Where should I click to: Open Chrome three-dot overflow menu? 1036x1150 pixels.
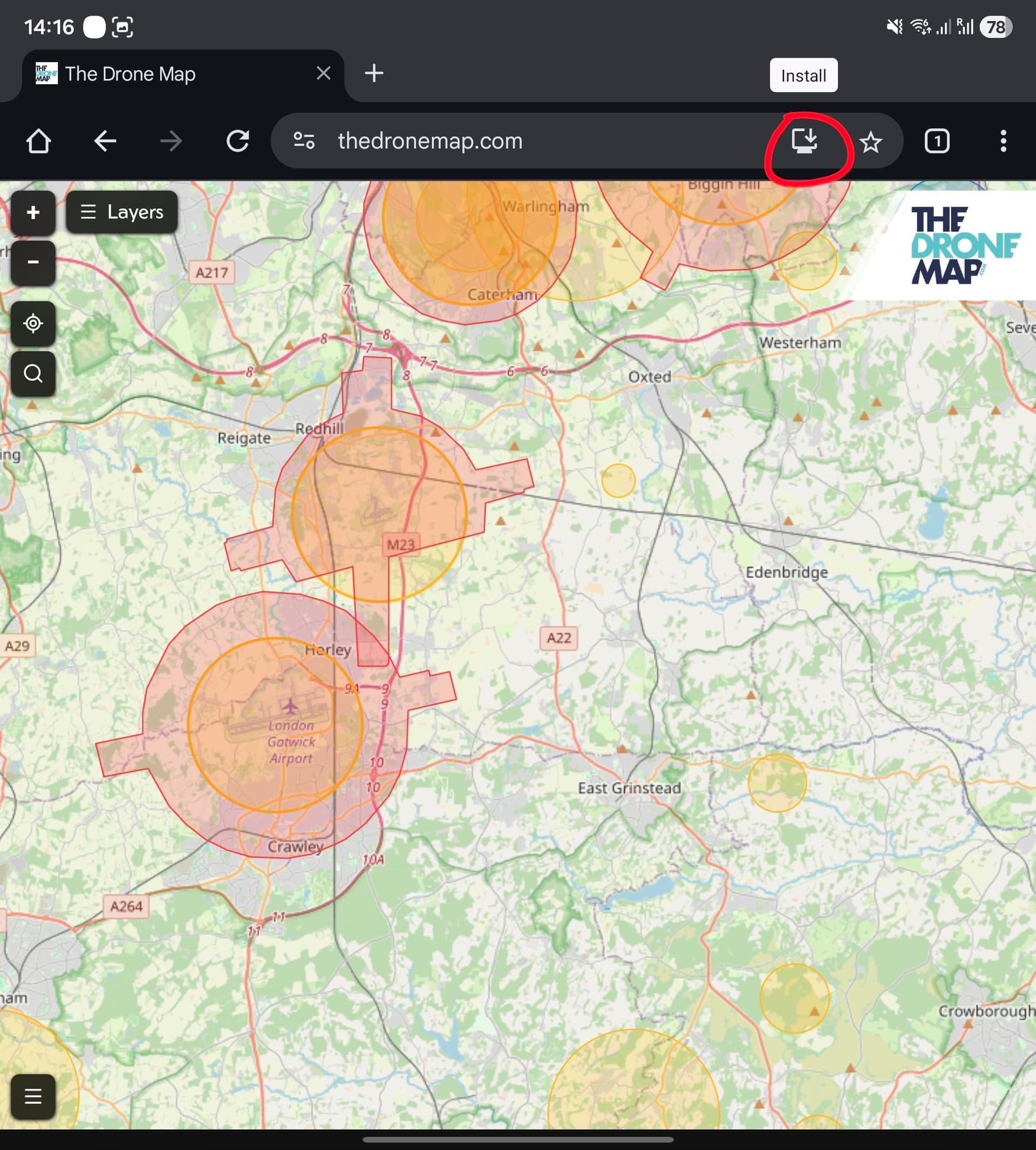(x=1003, y=141)
